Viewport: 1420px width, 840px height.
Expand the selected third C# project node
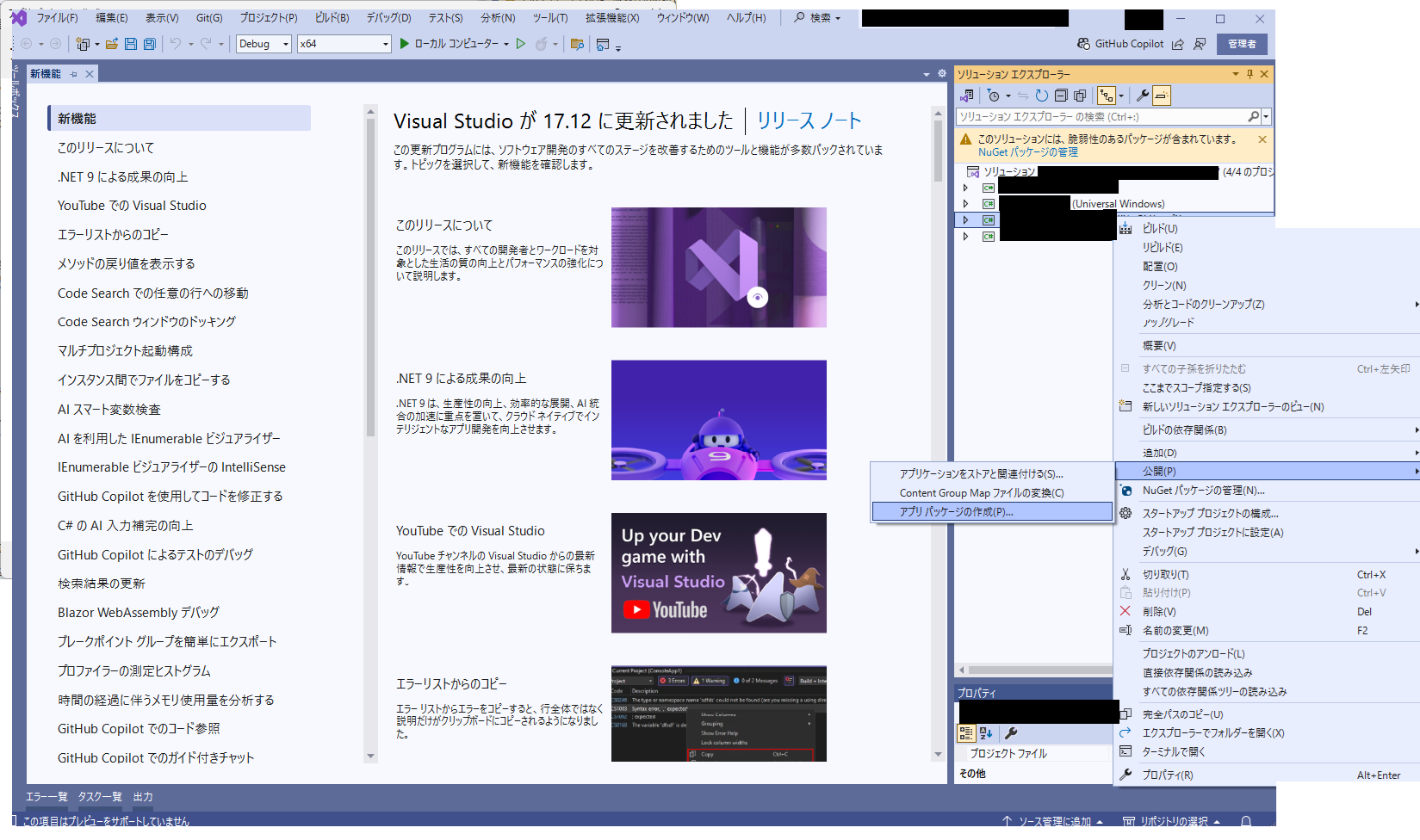click(x=965, y=220)
